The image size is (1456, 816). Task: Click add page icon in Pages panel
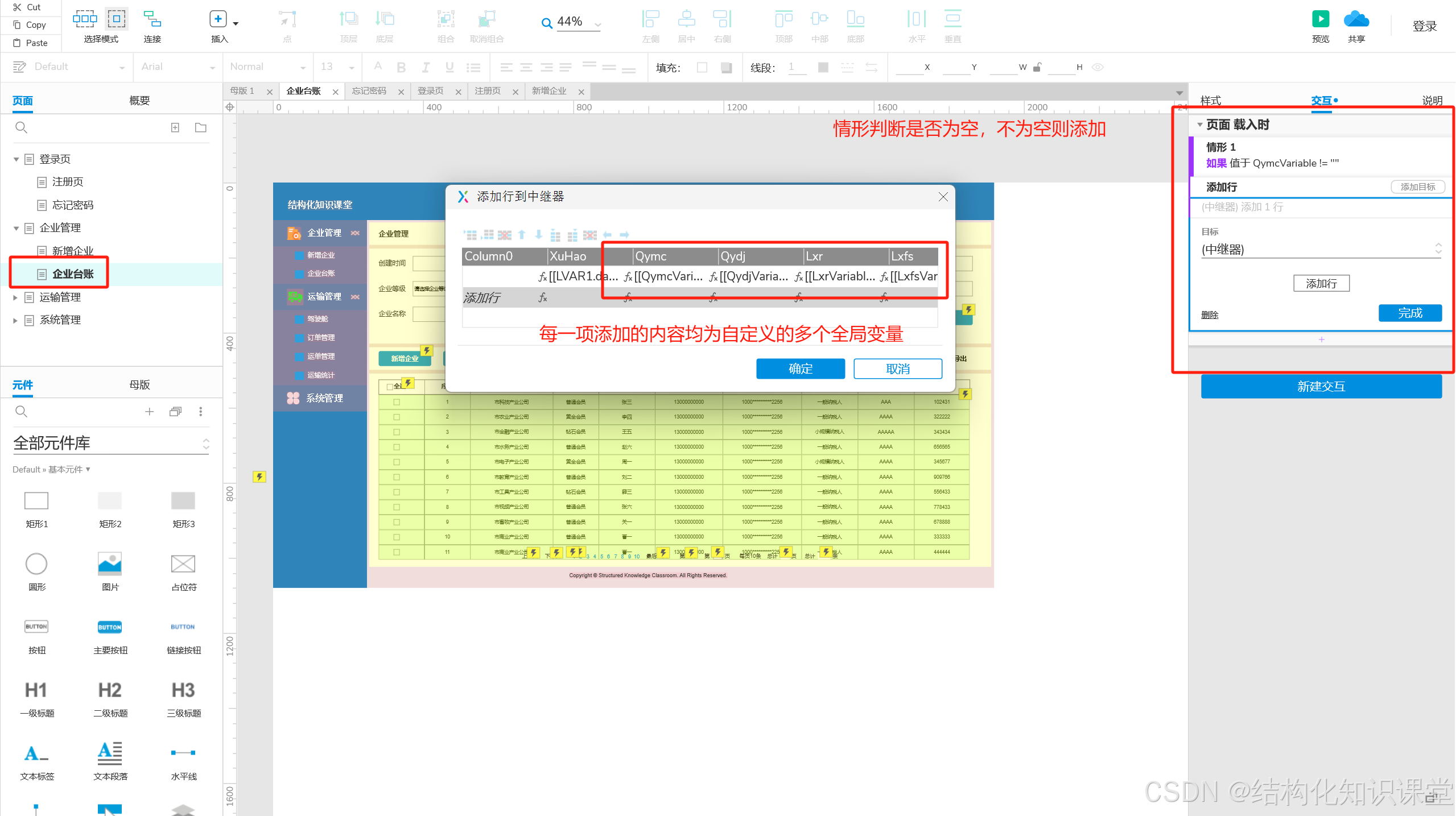click(x=175, y=128)
